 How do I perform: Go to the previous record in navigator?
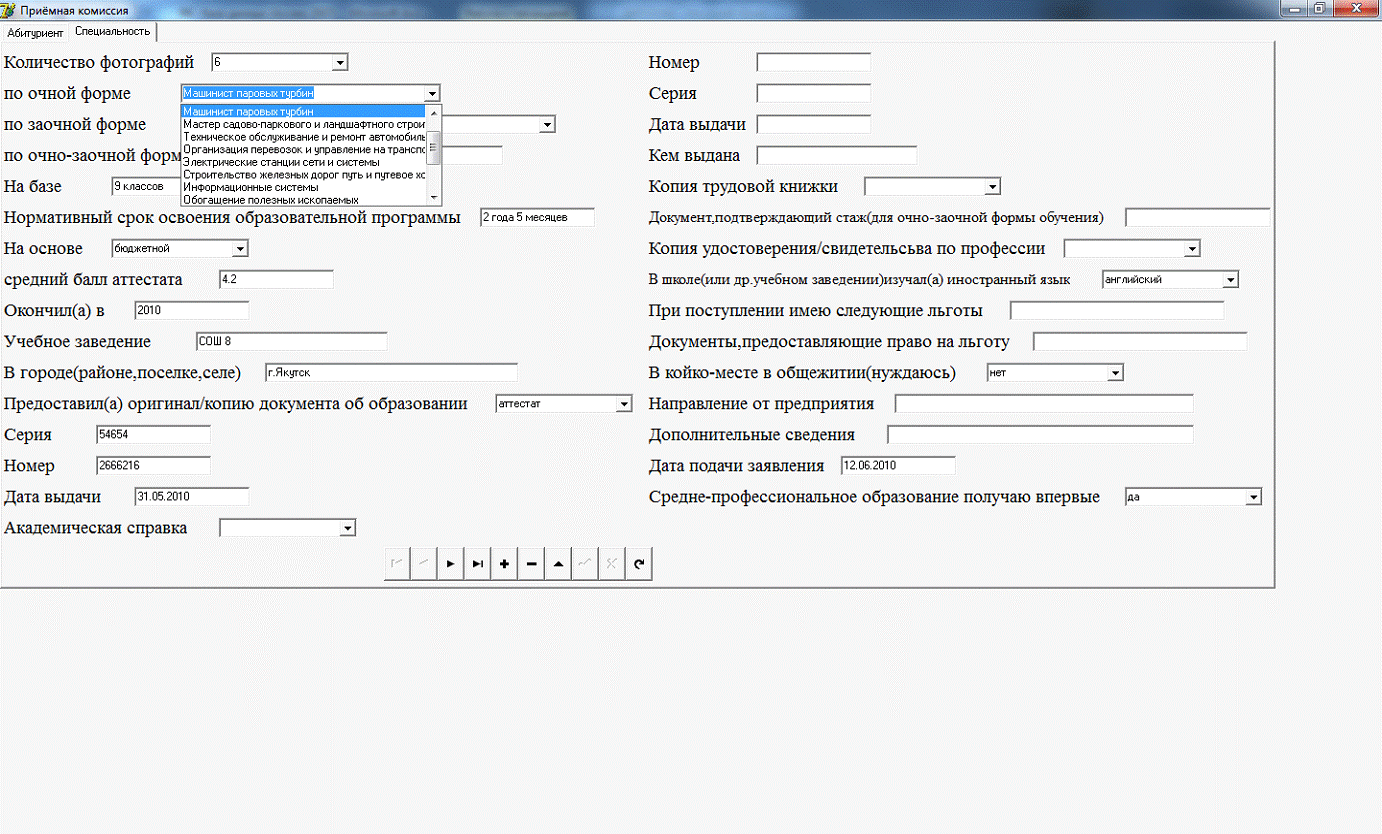click(x=424, y=564)
